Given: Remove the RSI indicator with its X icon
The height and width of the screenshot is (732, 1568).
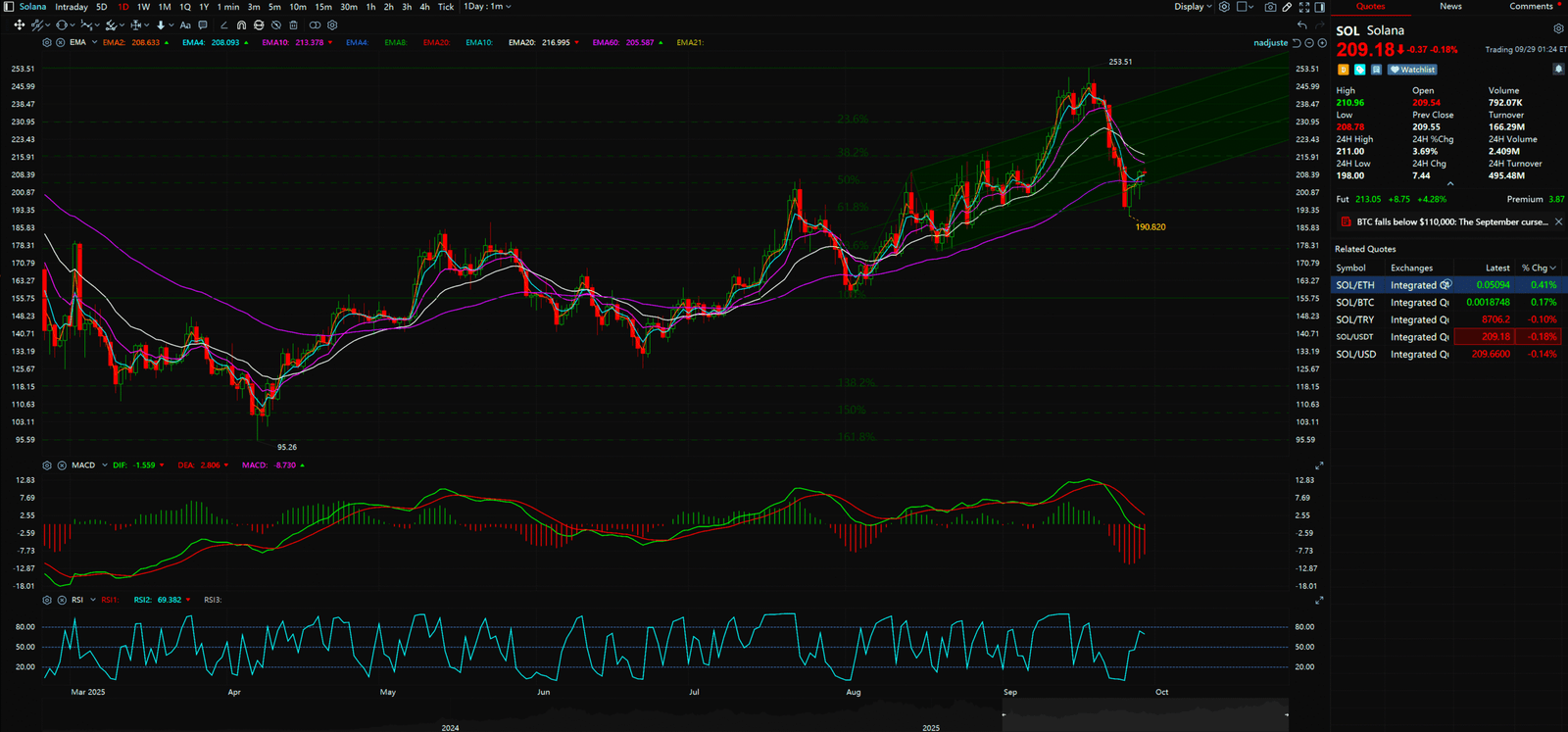Looking at the screenshot, I should tap(62, 600).
